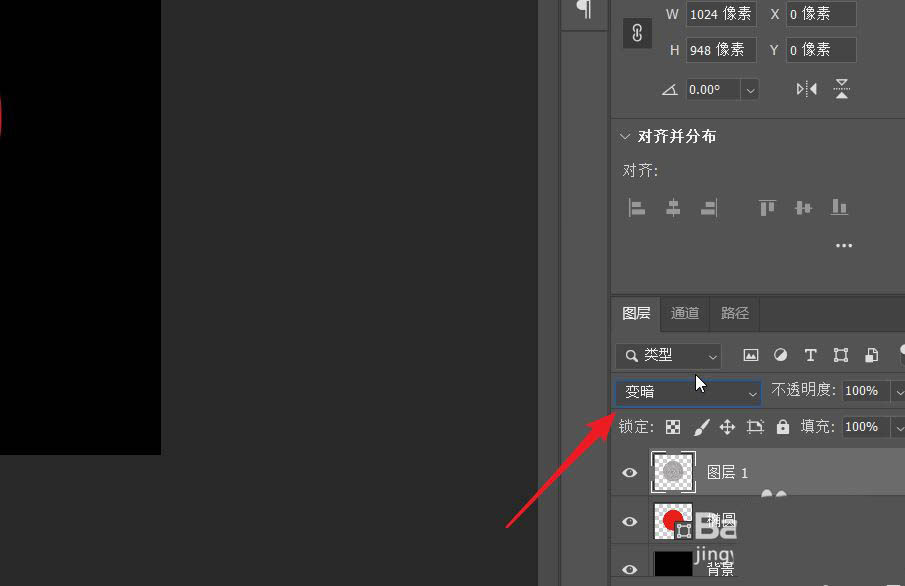Viewport: 905px width, 586px height.
Task: Lock position move icon
Action: (727, 427)
